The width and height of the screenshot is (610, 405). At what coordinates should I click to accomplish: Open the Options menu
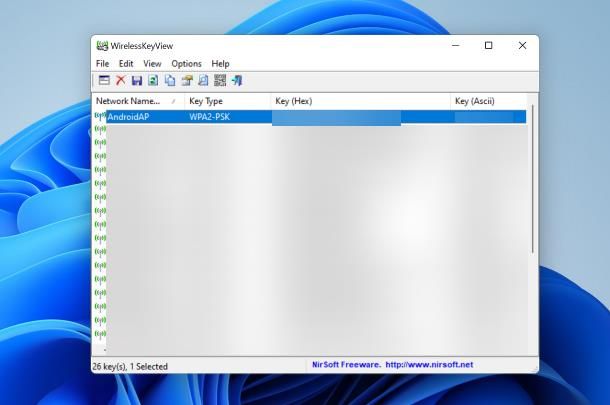(186, 63)
